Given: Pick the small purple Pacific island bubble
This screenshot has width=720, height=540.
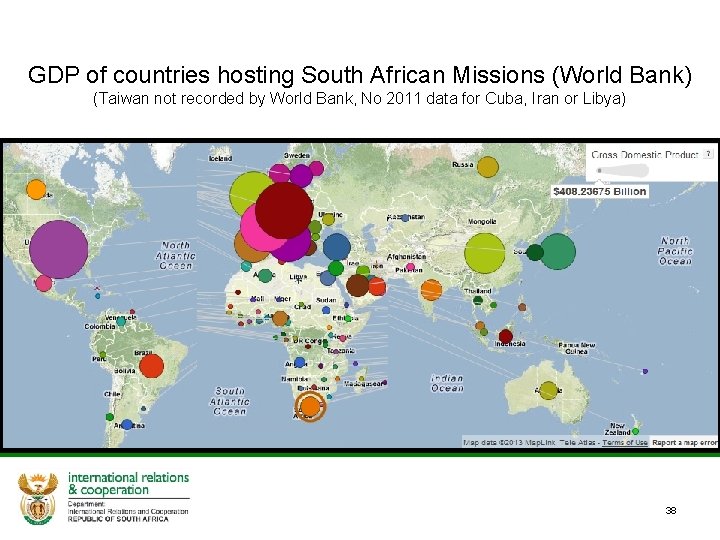Looking at the screenshot, I should click(x=645, y=371).
